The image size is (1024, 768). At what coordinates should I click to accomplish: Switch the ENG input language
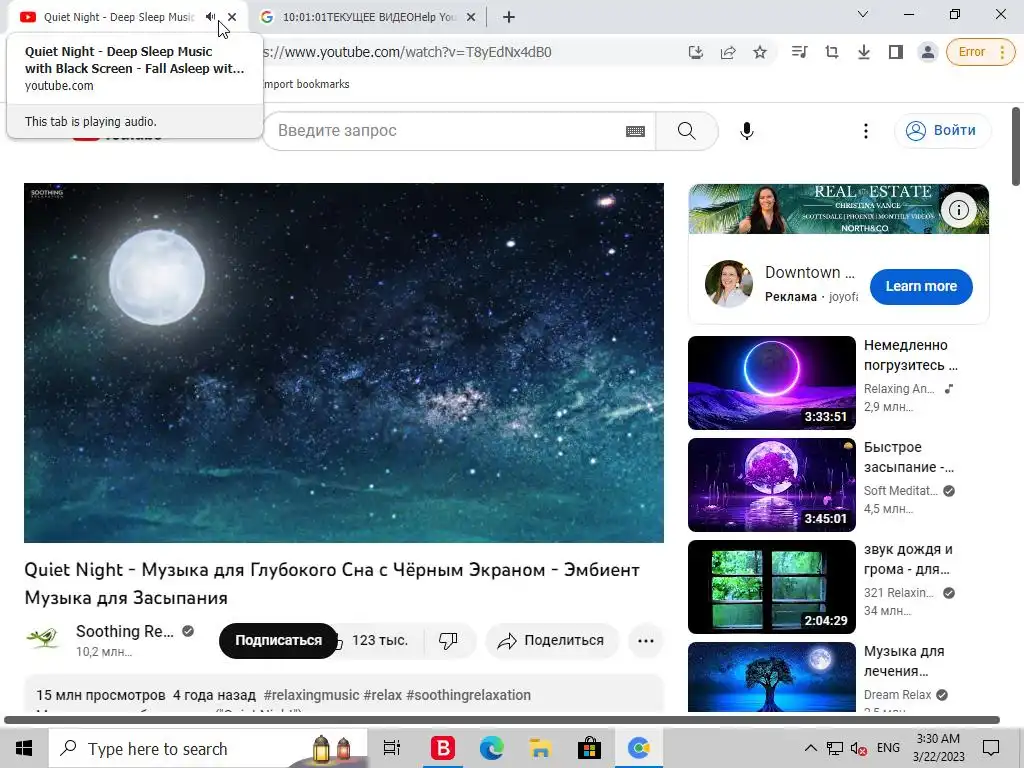click(x=888, y=748)
